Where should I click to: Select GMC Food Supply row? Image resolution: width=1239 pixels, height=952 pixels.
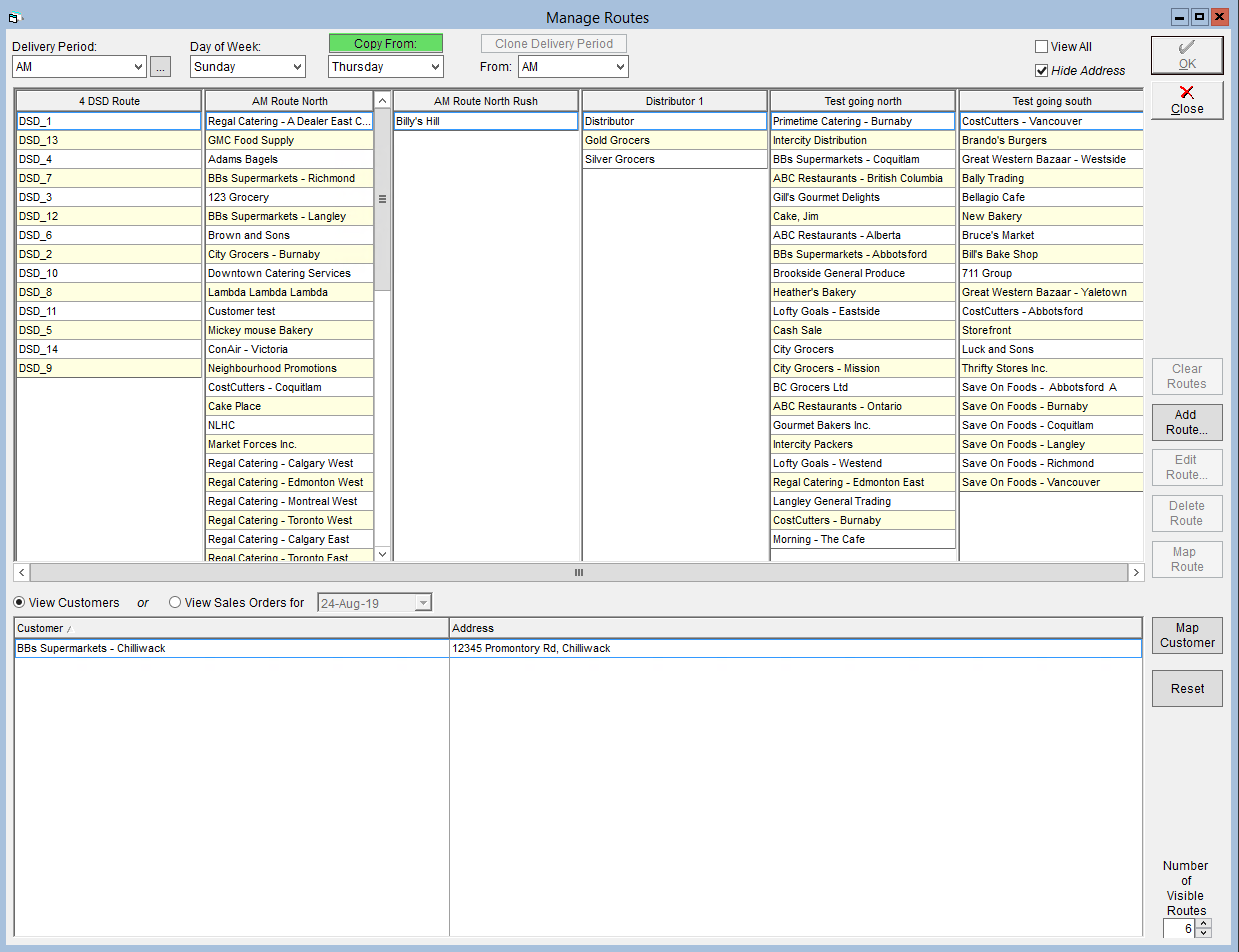coord(289,140)
